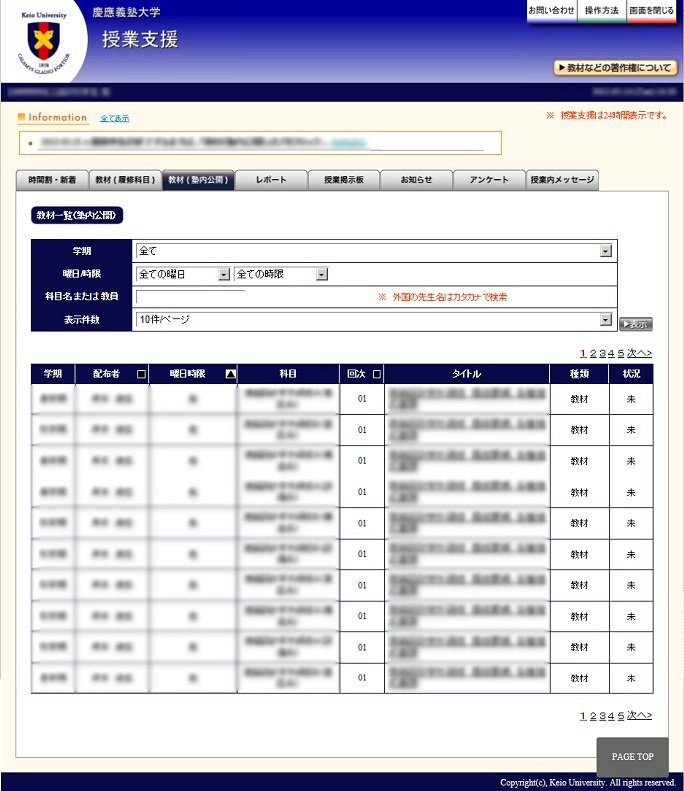Click the 表示 search button
684x791 pixels.
(635, 324)
